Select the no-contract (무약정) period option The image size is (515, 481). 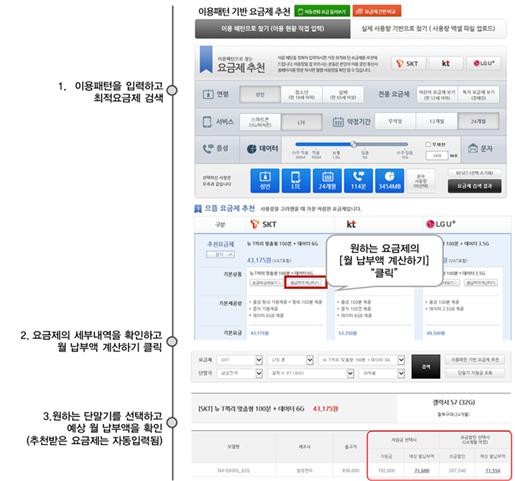395,121
